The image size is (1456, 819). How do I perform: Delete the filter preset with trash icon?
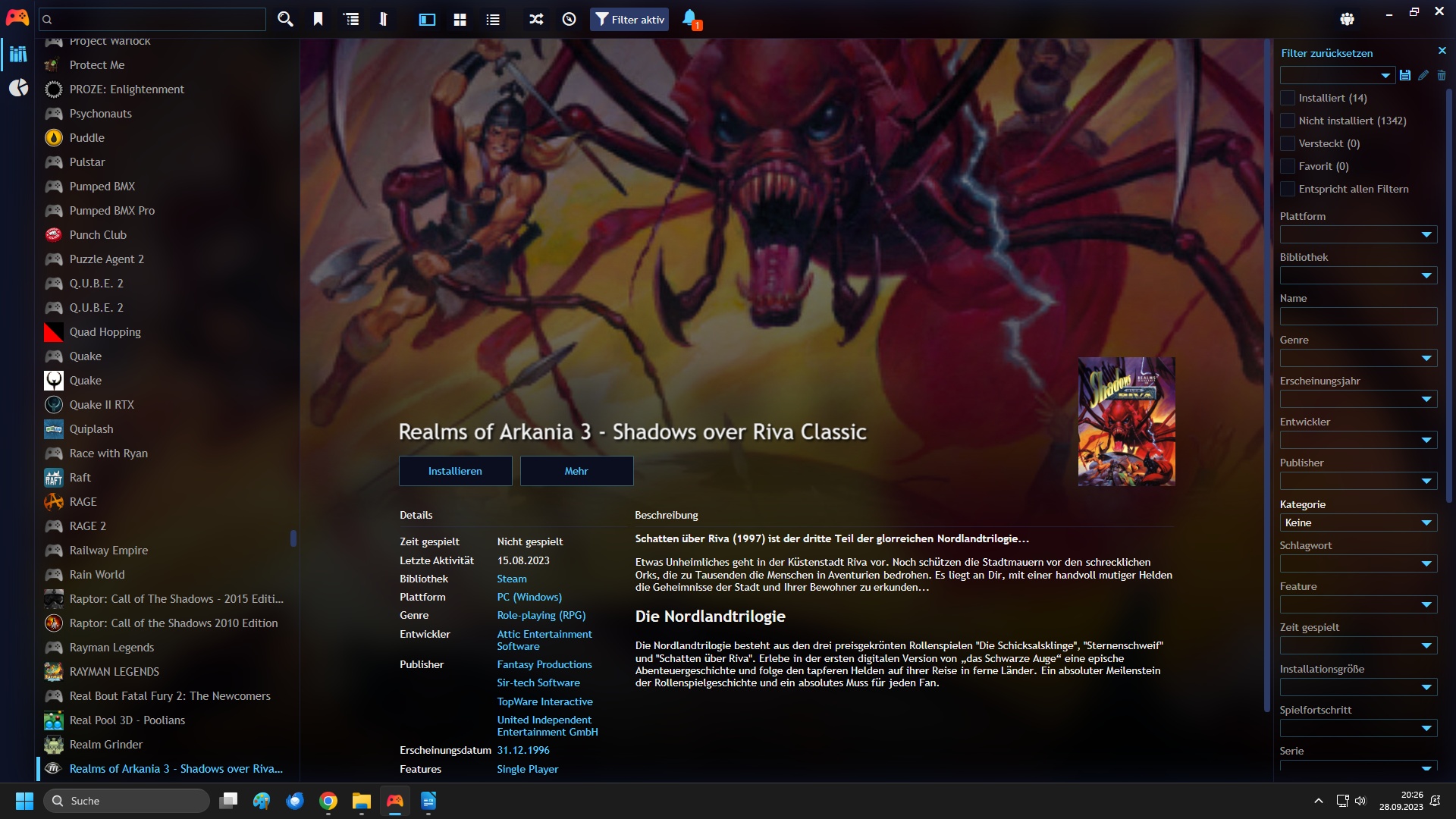tap(1442, 75)
